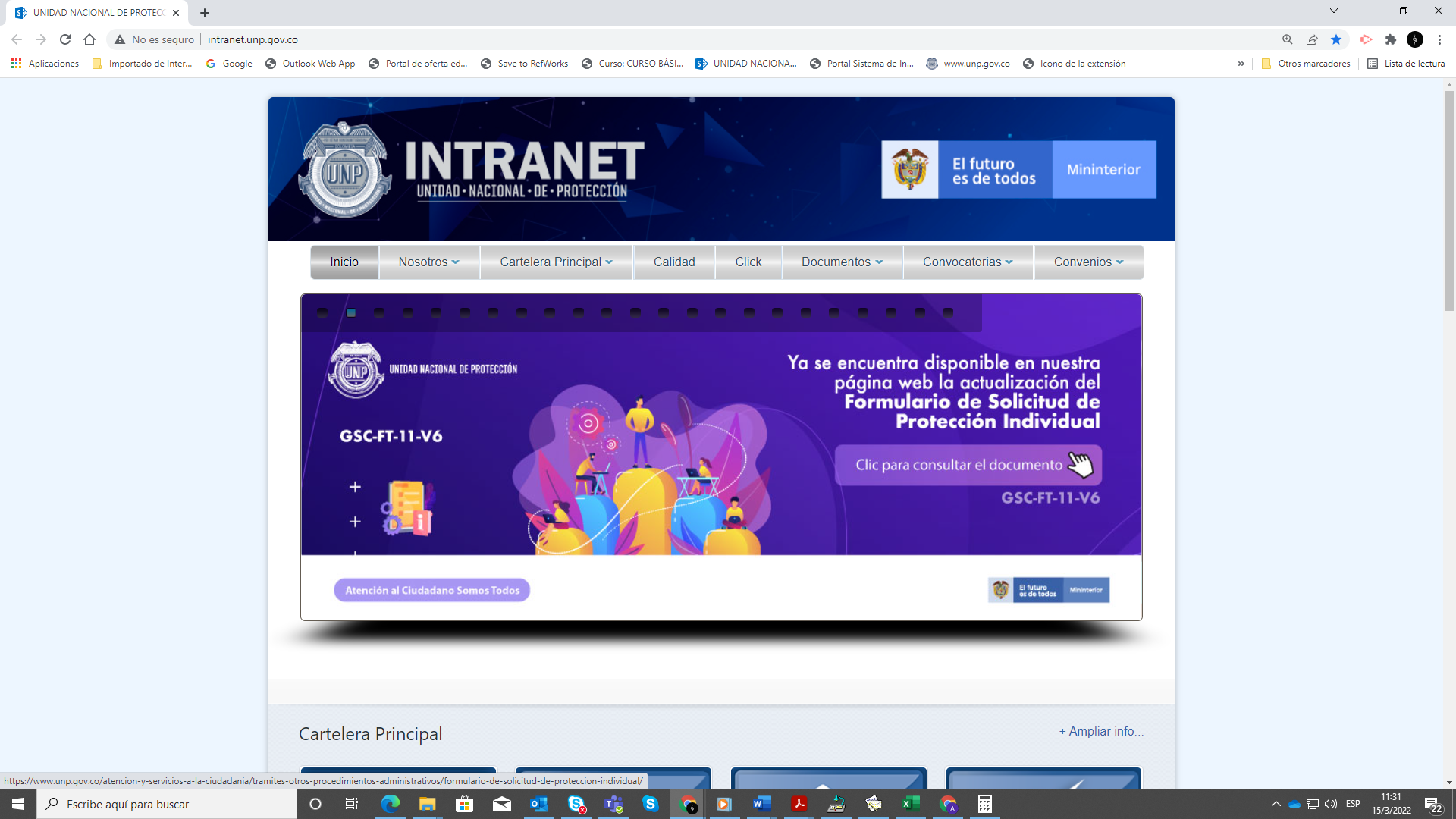Toggle the bookmark star for this page
Screen dimensions: 1456x819
coord(1336,39)
